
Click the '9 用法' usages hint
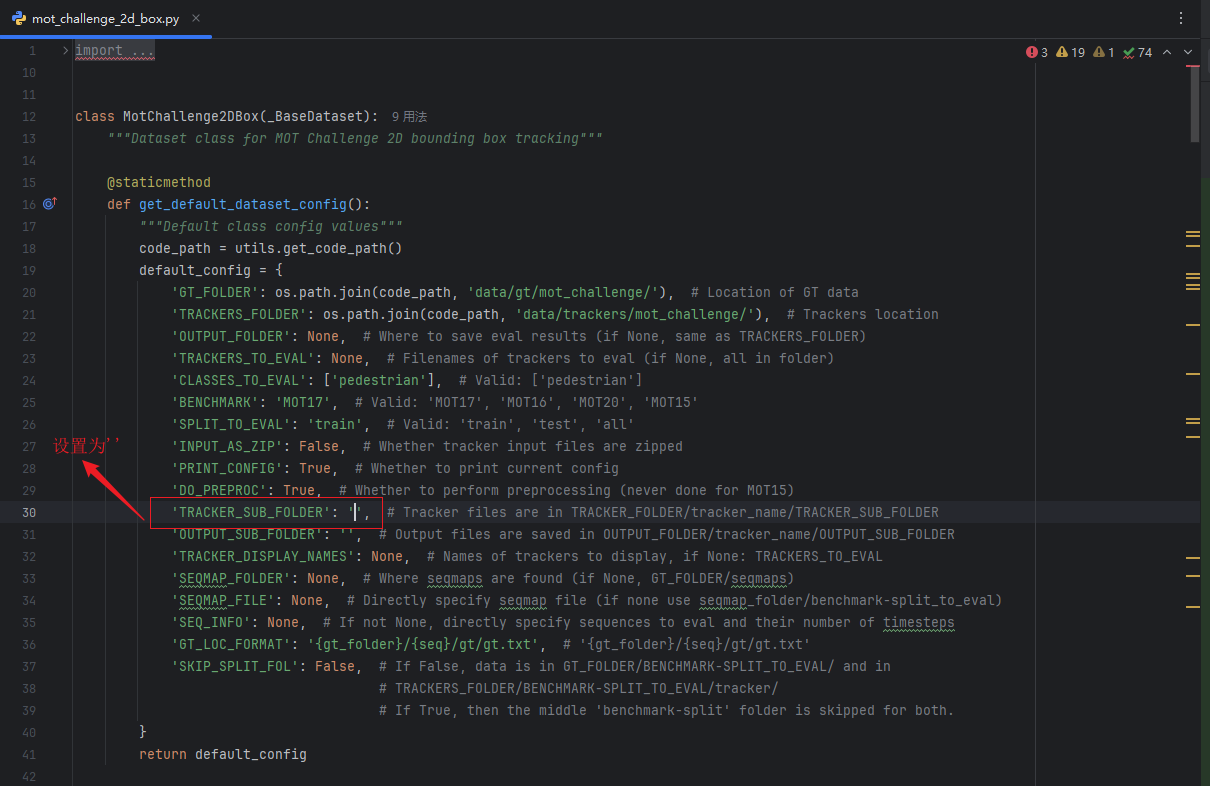coord(410,117)
